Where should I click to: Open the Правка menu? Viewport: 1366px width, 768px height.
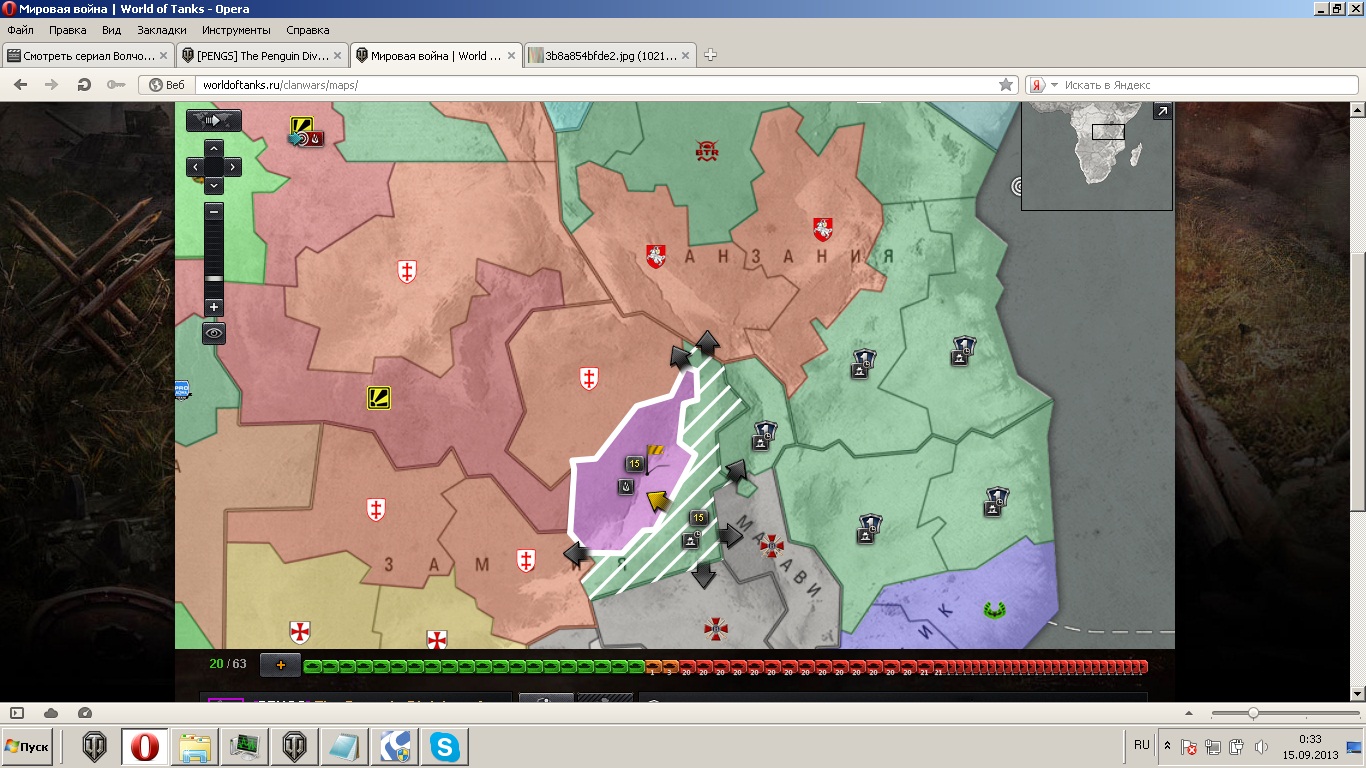pos(67,30)
